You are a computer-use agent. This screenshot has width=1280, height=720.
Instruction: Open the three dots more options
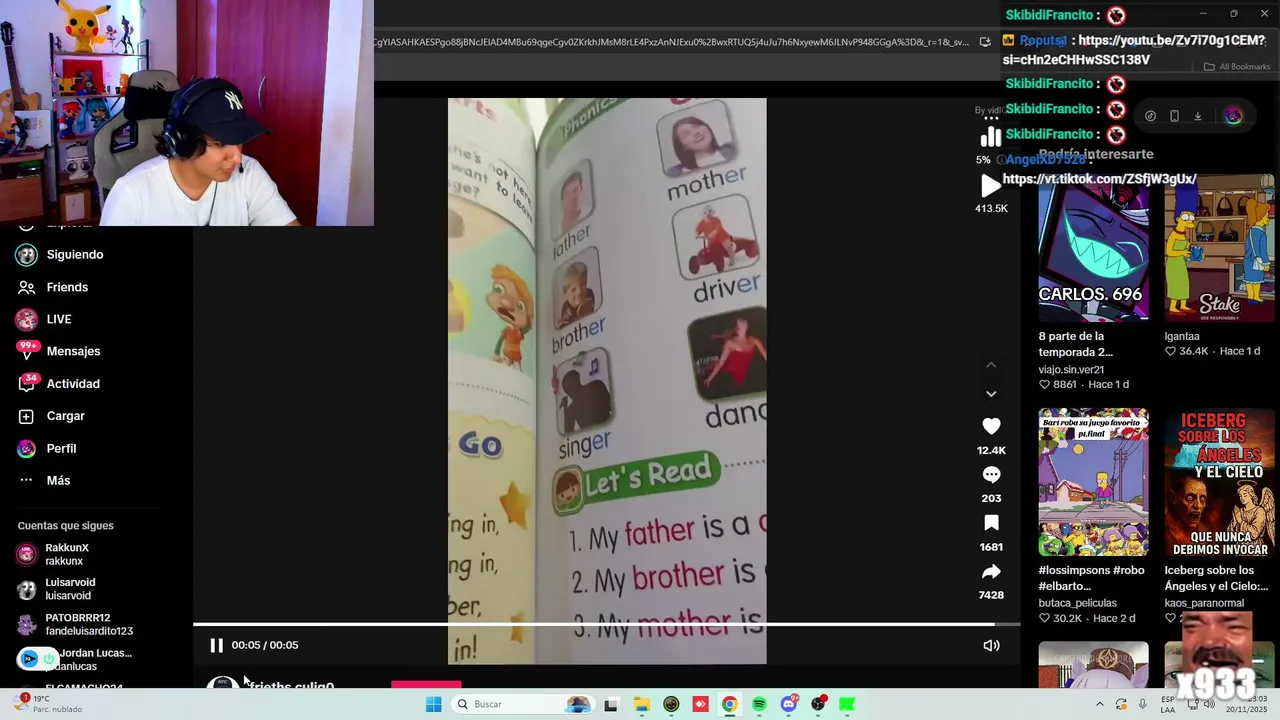click(x=991, y=118)
